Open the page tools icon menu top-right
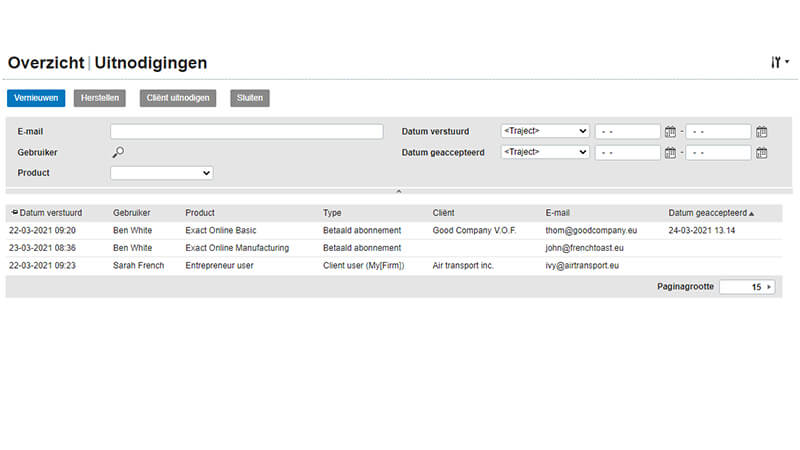Image resolution: width=800 pixels, height=450 pixels. tap(779, 62)
